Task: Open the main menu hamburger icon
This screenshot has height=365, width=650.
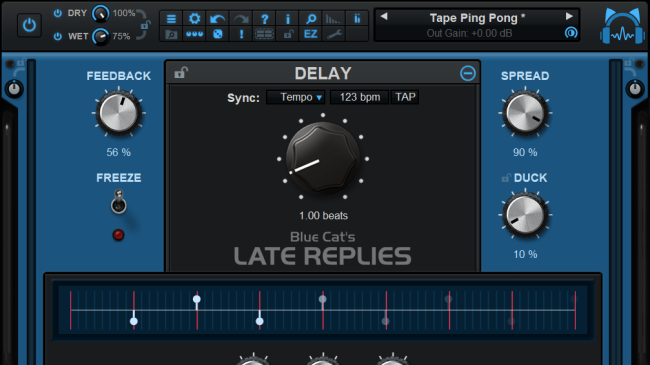Action: tap(171, 19)
